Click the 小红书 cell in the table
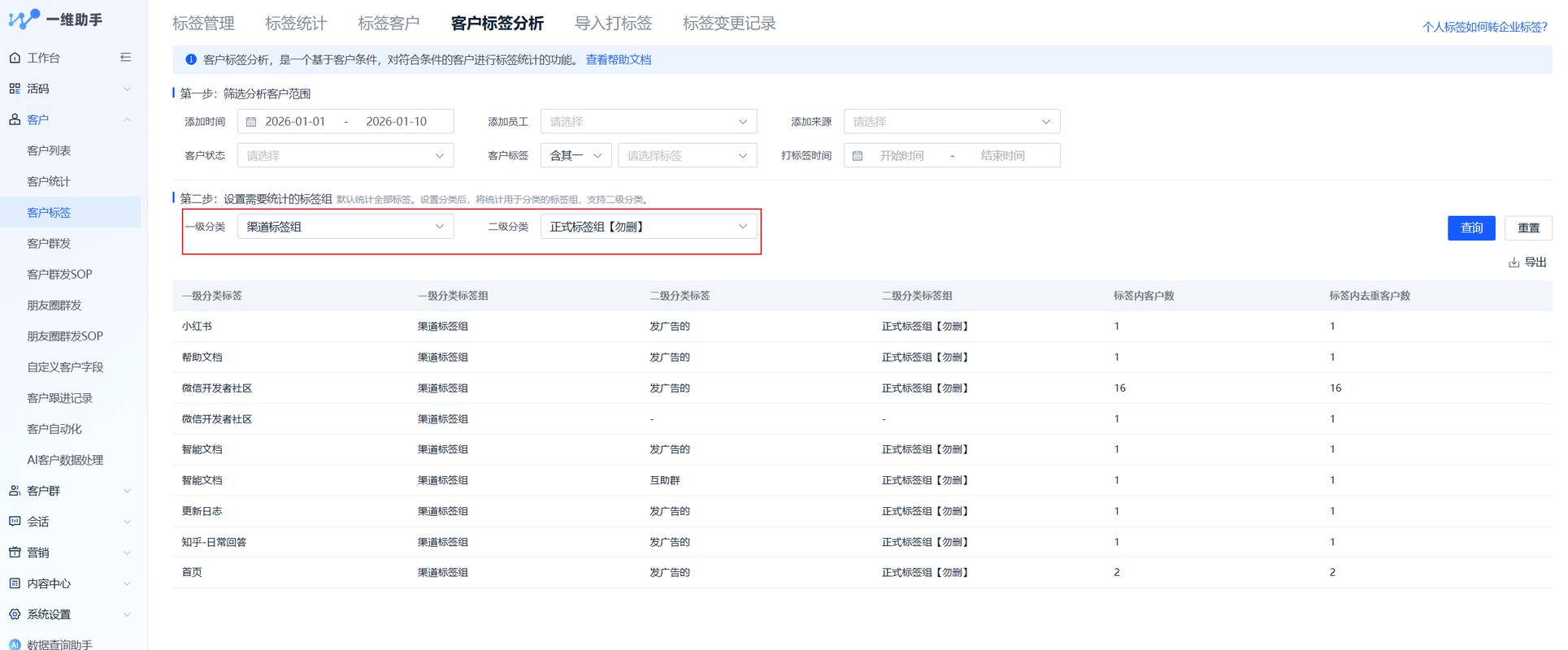 [197, 327]
